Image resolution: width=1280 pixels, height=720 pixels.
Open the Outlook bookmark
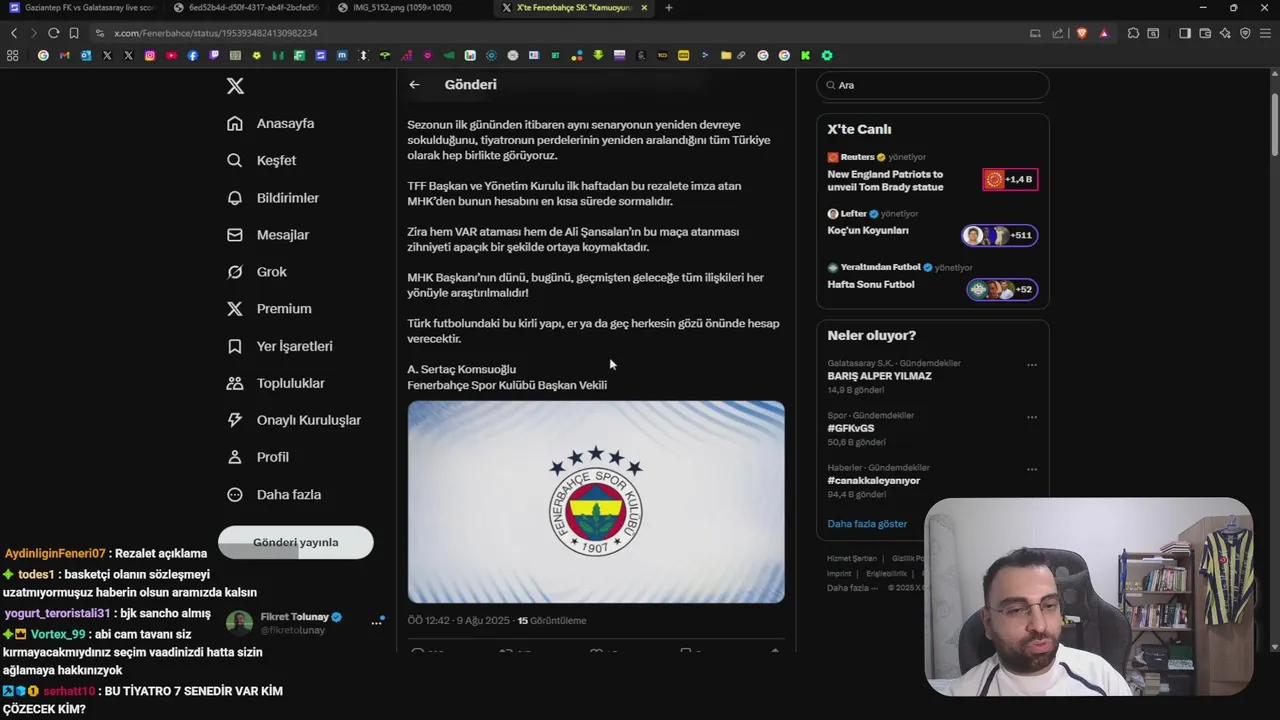pos(86,55)
